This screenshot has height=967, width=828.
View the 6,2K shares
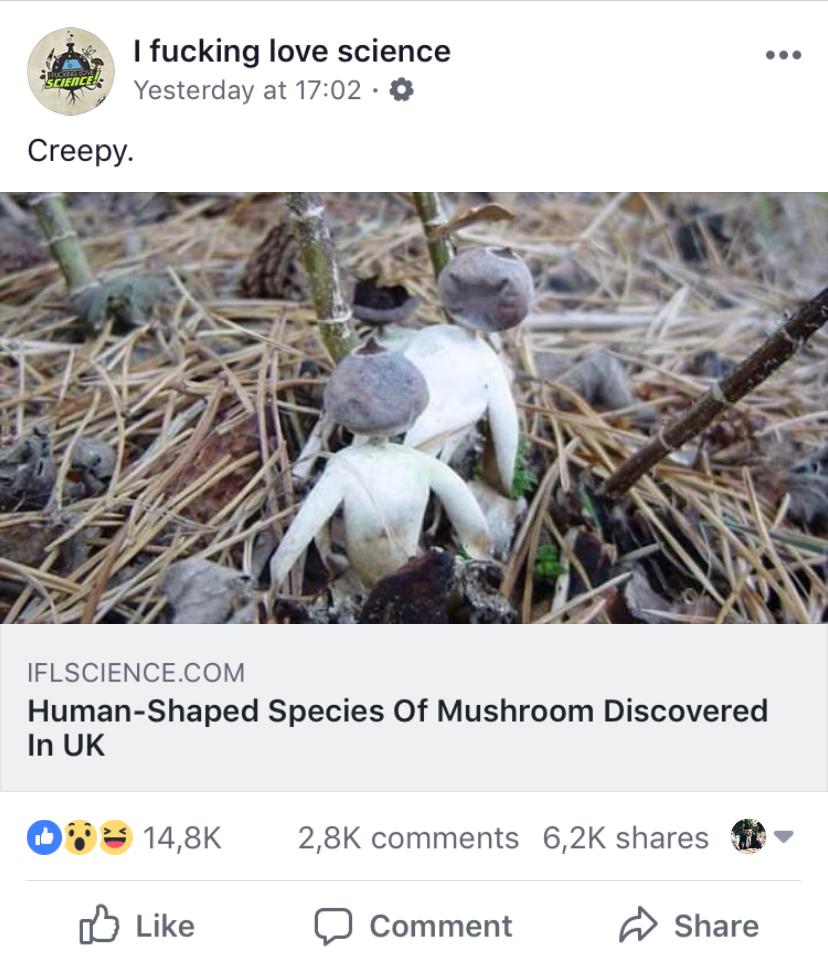point(625,837)
